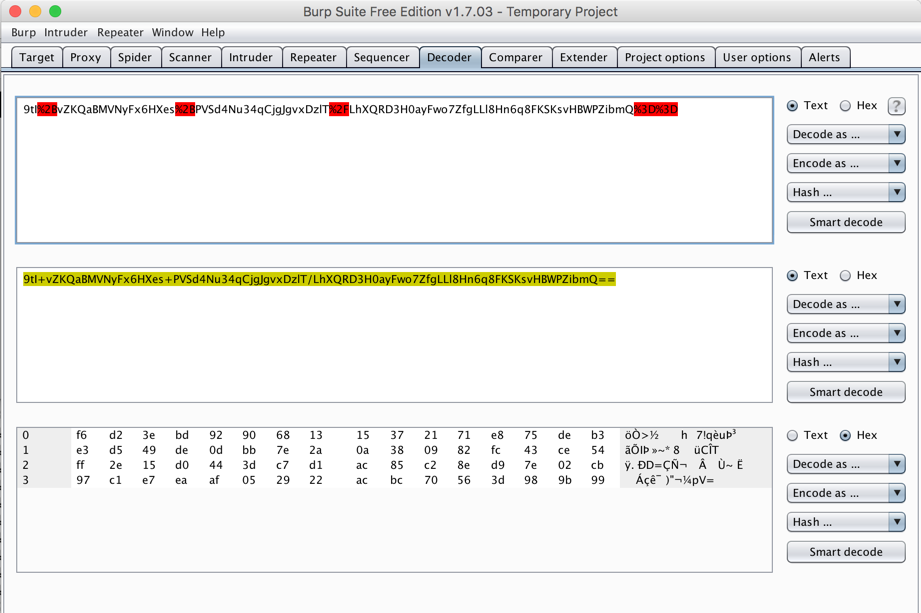Open the Repeater menu
Viewport: 921px width, 613px height.
pos(120,32)
